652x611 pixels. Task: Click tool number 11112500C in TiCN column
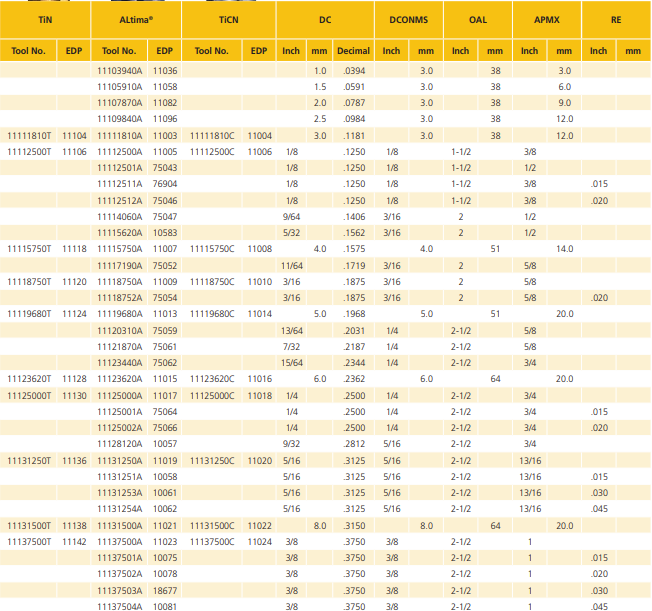coord(212,151)
